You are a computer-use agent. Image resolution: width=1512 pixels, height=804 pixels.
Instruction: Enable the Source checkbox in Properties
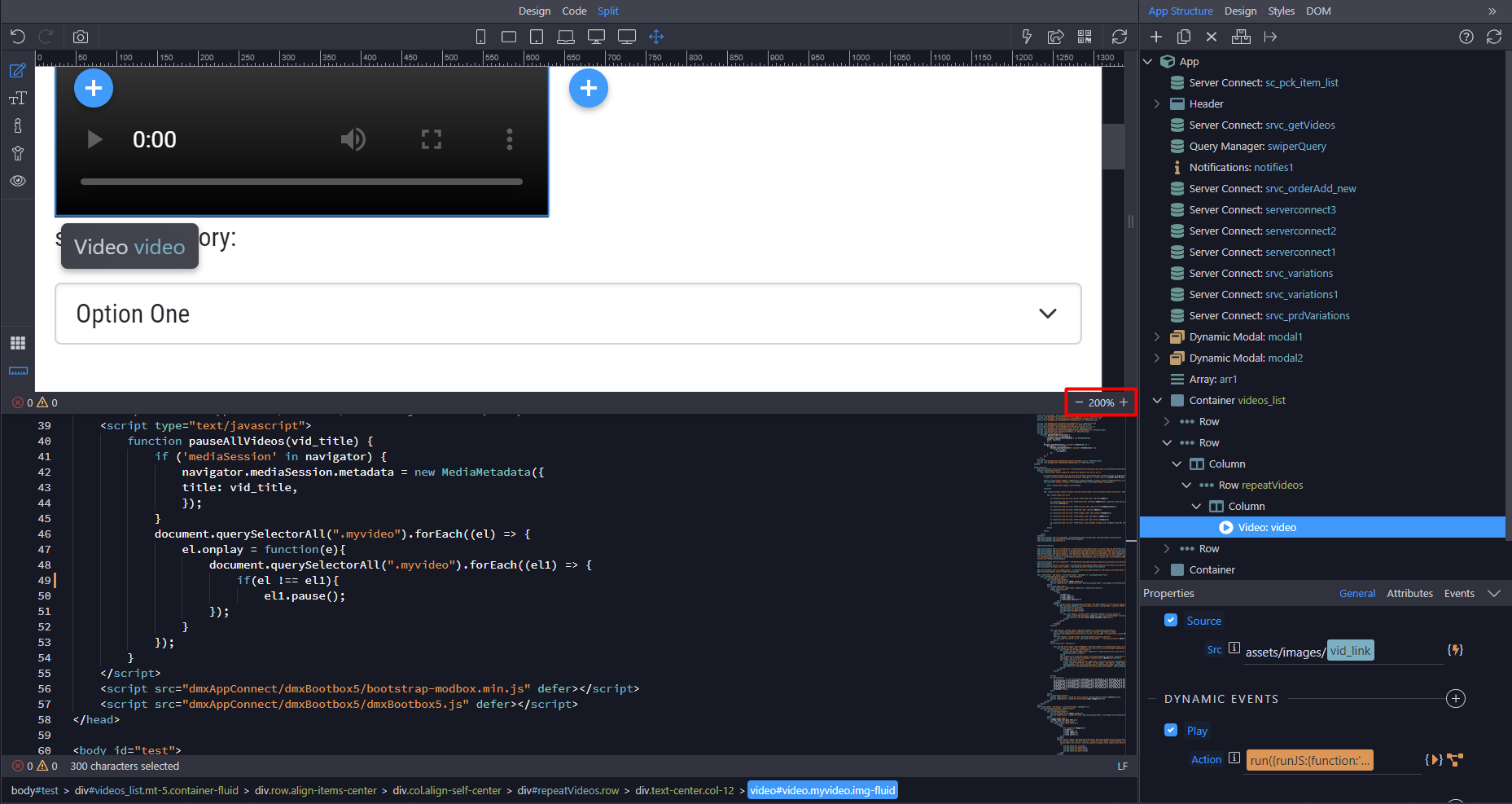[x=1171, y=620]
